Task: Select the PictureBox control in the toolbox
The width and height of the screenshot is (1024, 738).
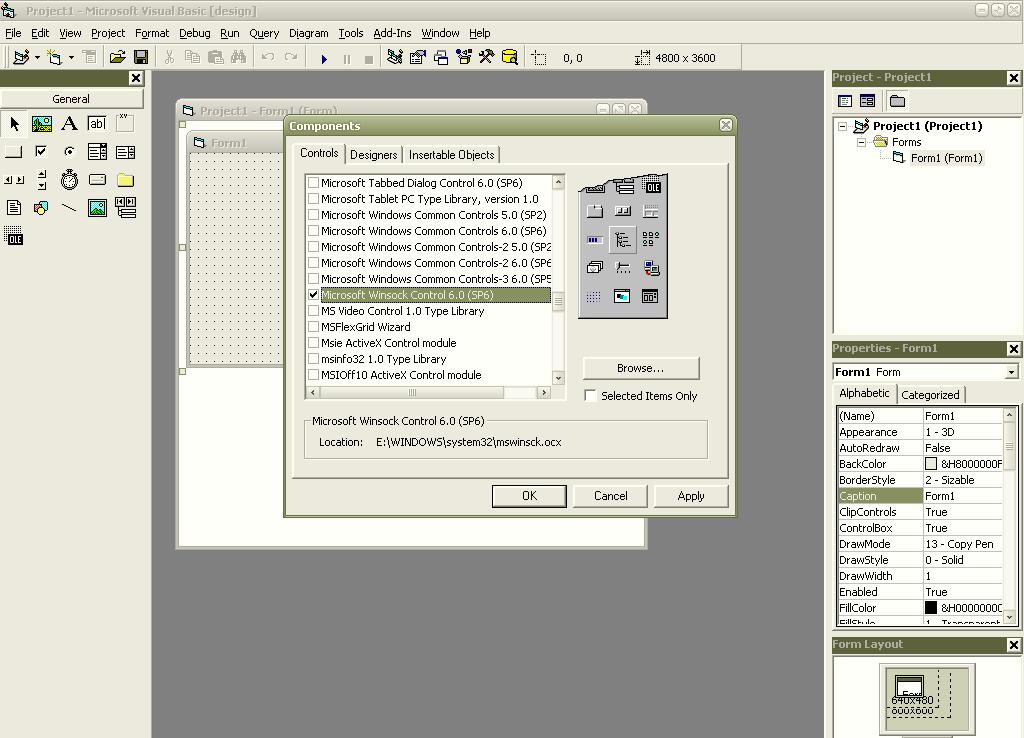Action: tap(42, 123)
